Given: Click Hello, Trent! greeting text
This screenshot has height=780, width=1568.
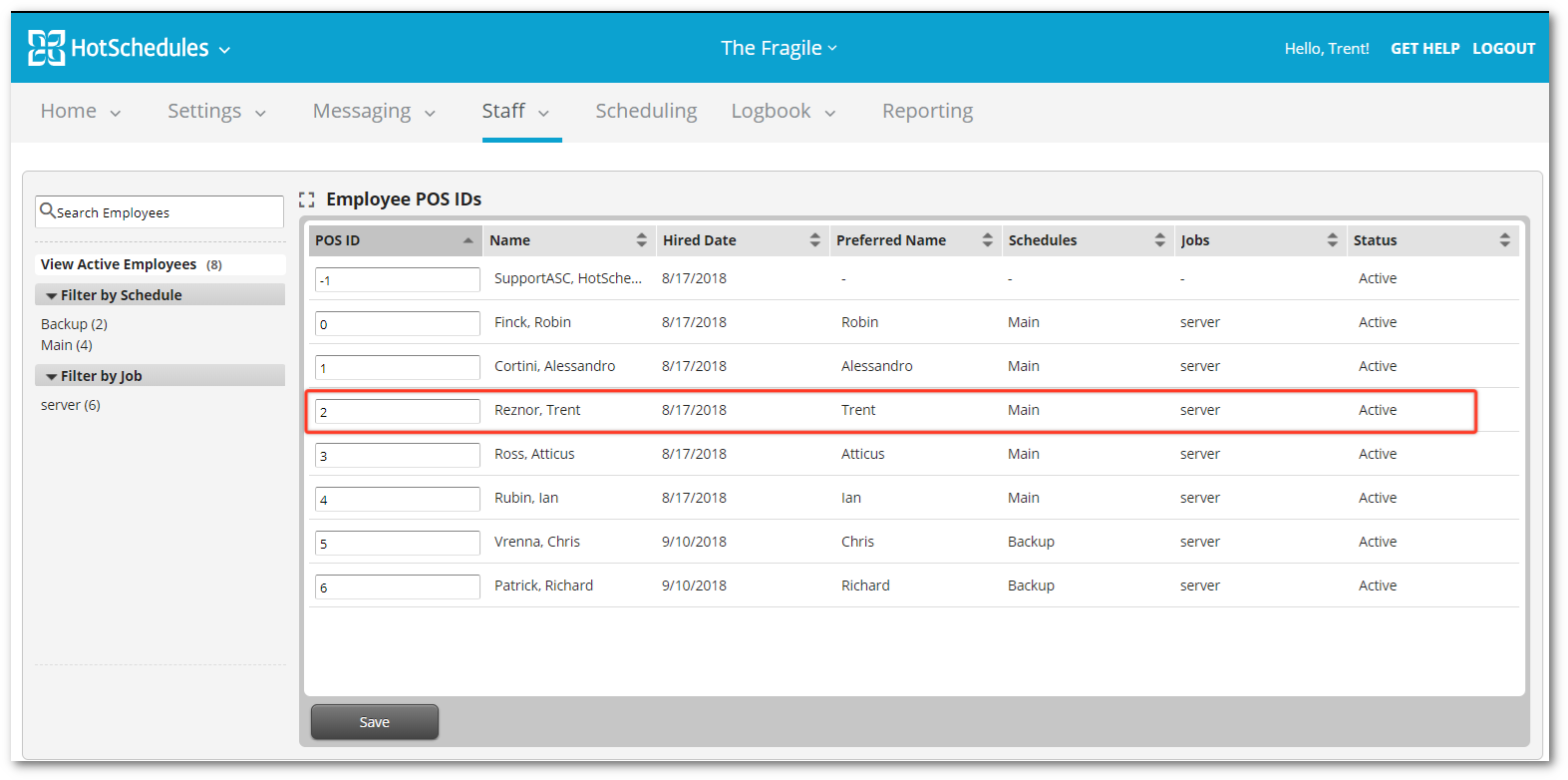Looking at the screenshot, I should click(1327, 48).
